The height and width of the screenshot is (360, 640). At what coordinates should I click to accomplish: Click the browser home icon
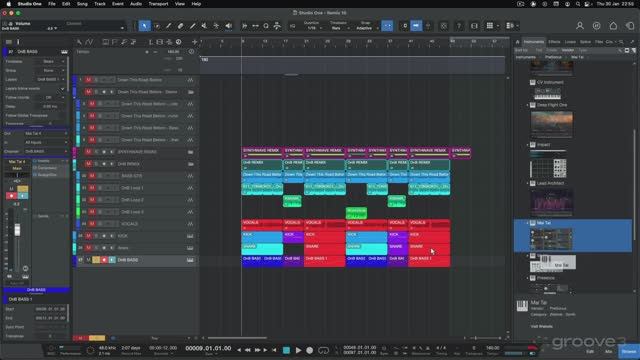[518, 42]
